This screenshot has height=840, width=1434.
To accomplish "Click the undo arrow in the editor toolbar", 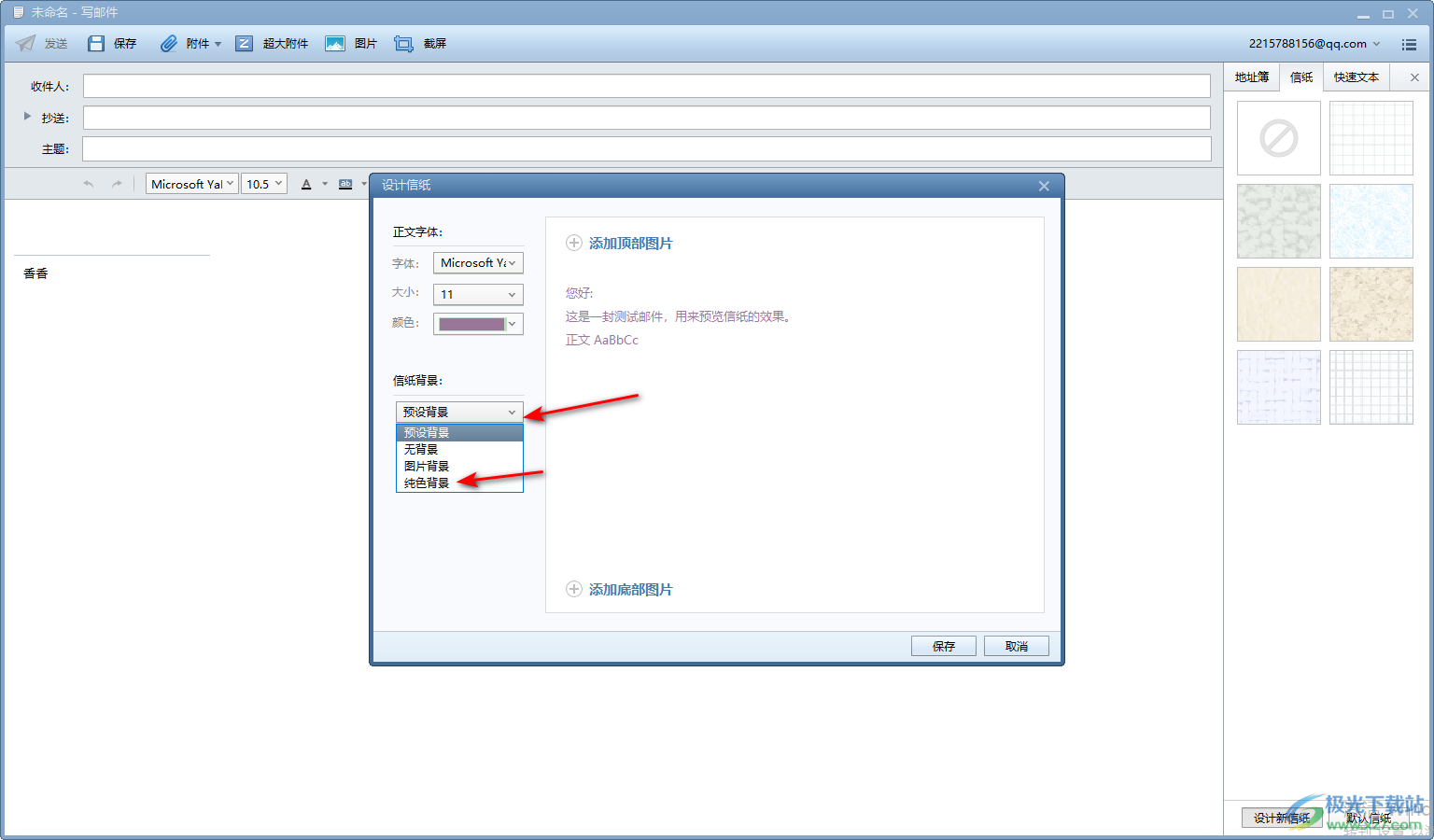I will point(89,184).
